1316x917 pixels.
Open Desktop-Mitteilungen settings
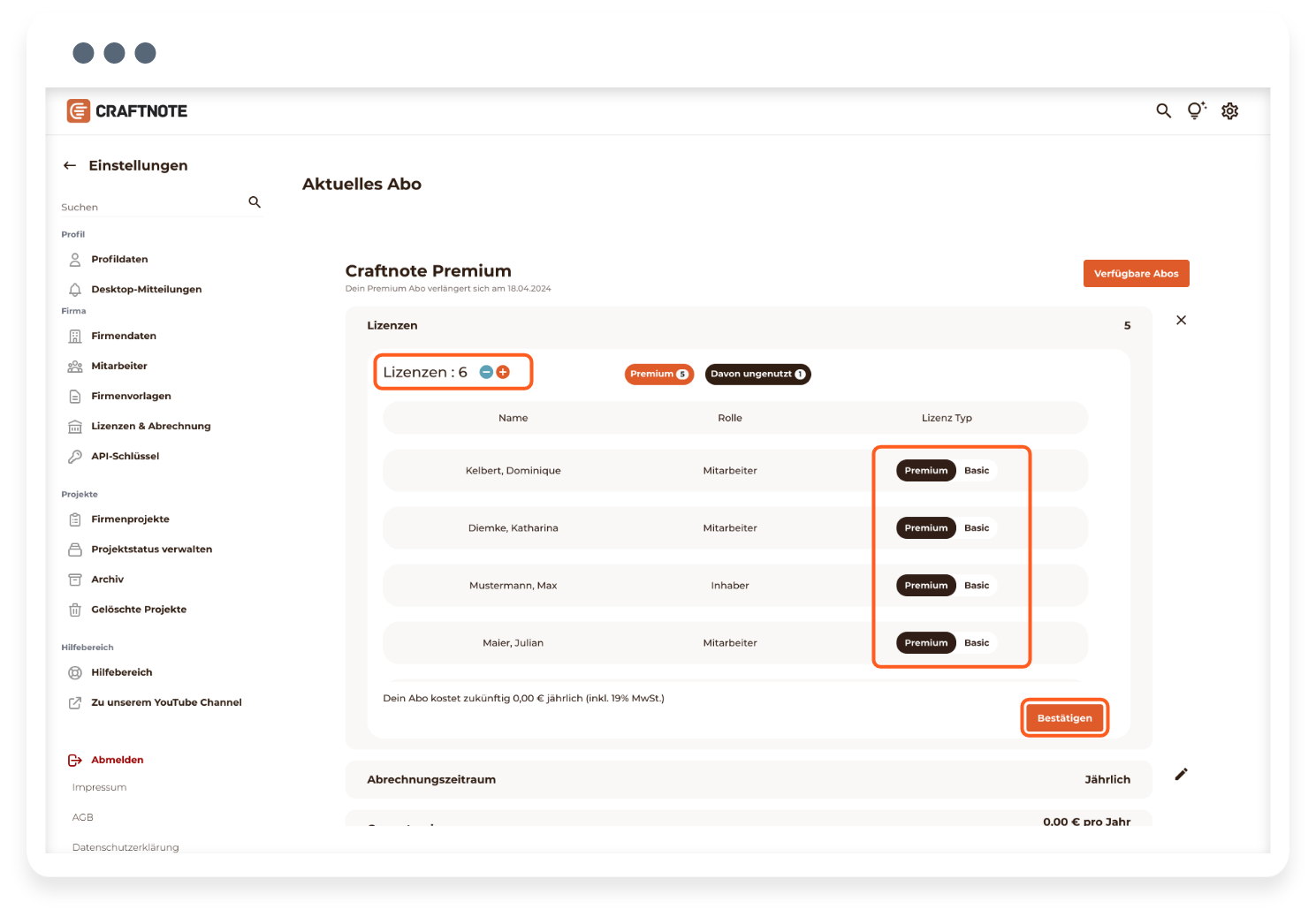[x=146, y=289]
